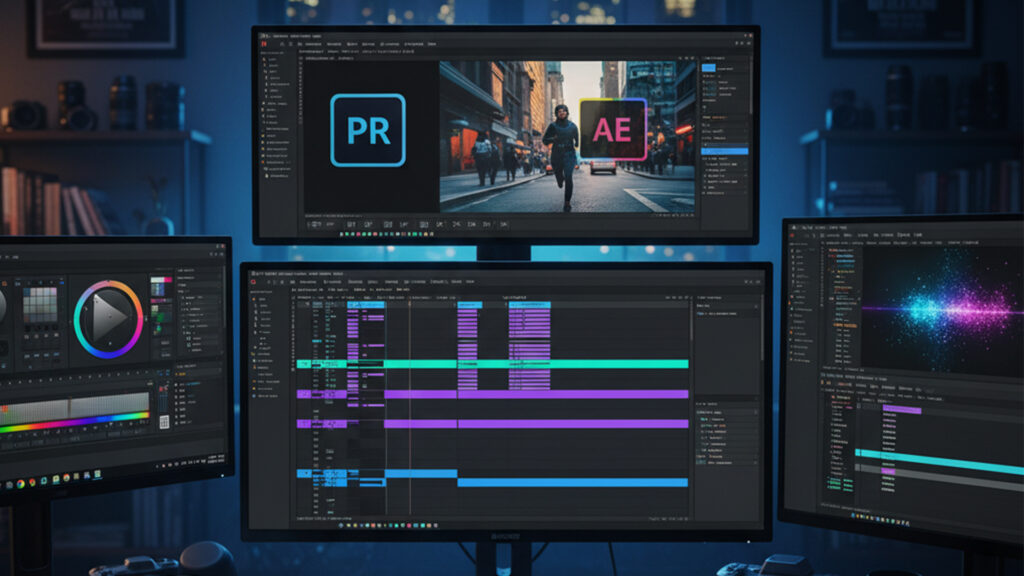Click the AE After Effects logo icon
Screen dimensions: 1024x576
pyautogui.click(x=612, y=130)
